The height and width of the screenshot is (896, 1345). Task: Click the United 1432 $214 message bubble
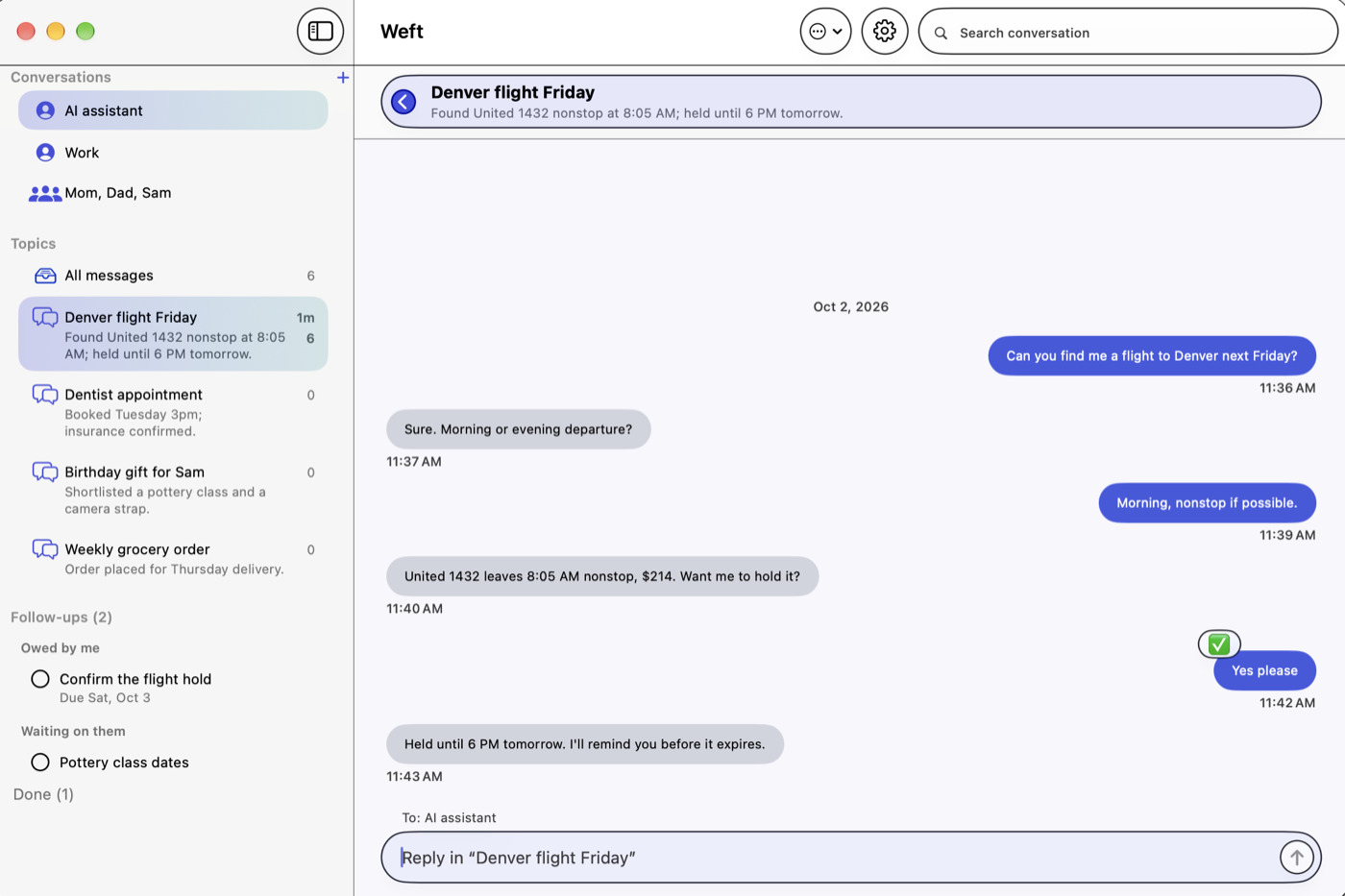point(602,576)
